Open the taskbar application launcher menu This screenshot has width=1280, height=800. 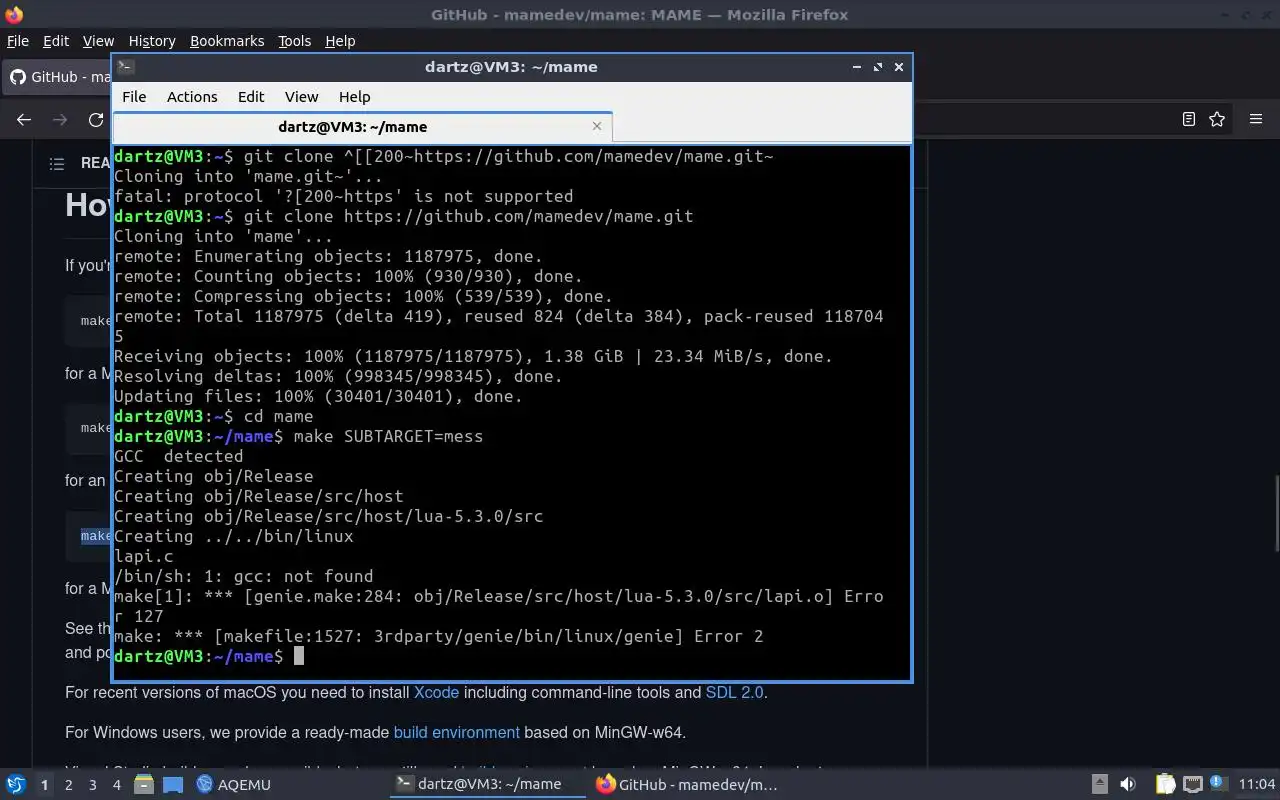(16, 784)
